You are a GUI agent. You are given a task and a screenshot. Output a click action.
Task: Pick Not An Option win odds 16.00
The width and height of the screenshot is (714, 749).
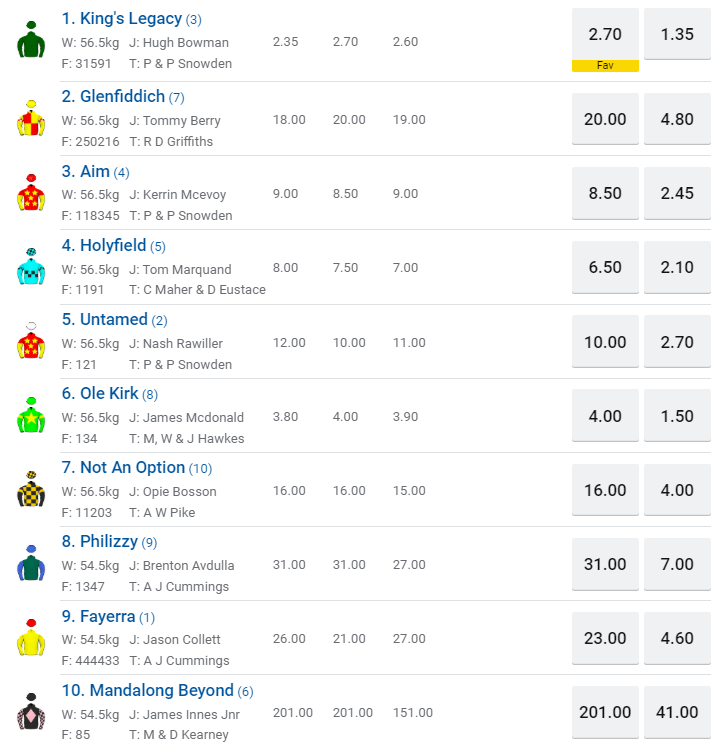(605, 489)
